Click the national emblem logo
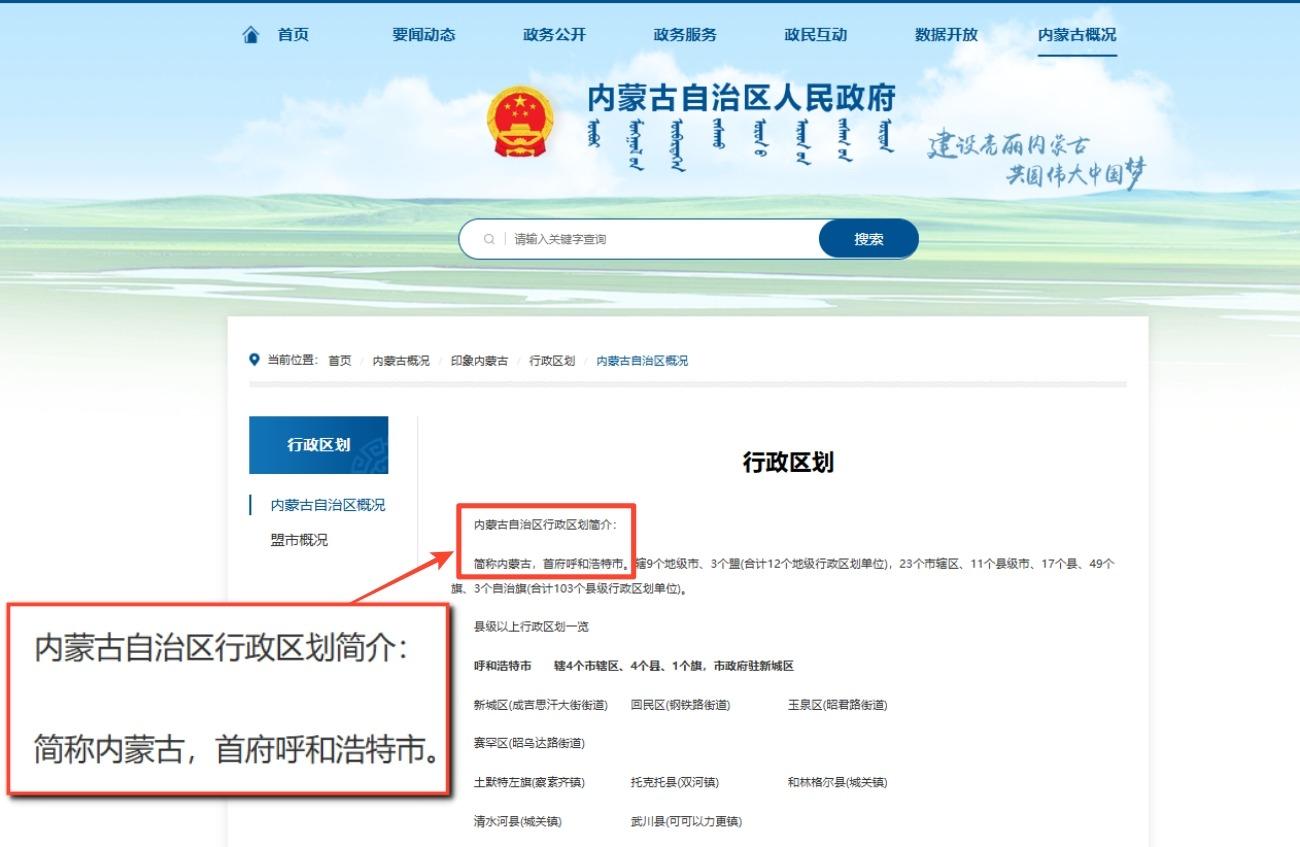Image resolution: width=1300 pixels, height=847 pixels. pos(519,122)
